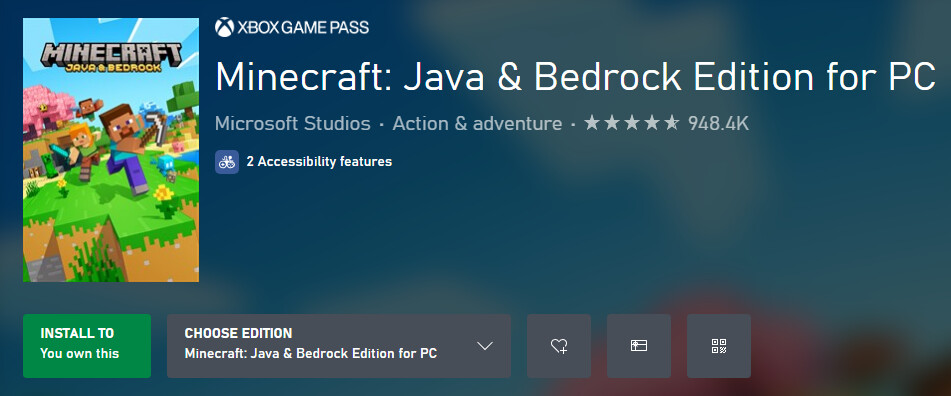
Task: Click the game title heading
Action: point(576,76)
